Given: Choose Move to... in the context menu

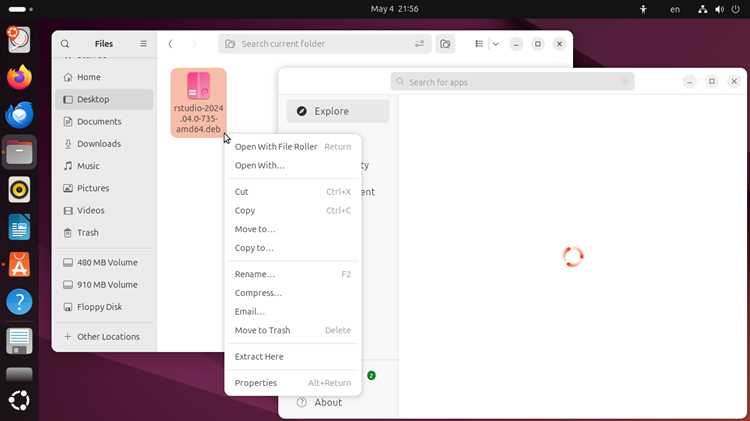Looking at the screenshot, I should pos(293,229).
